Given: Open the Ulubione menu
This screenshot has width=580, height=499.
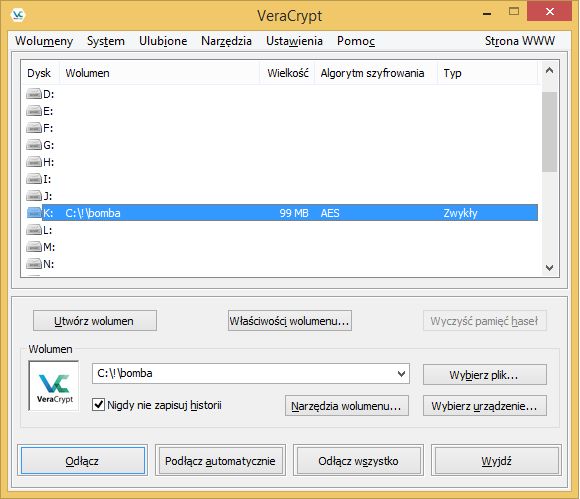Looking at the screenshot, I should pyautogui.click(x=163, y=41).
